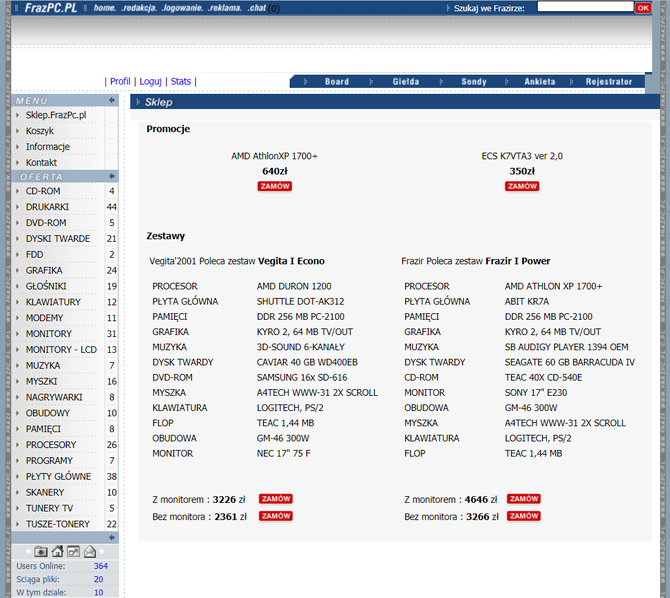The width and height of the screenshot is (670, 598).
Task: Open the NAGRYWARKI category
Action: coord(54,397)
